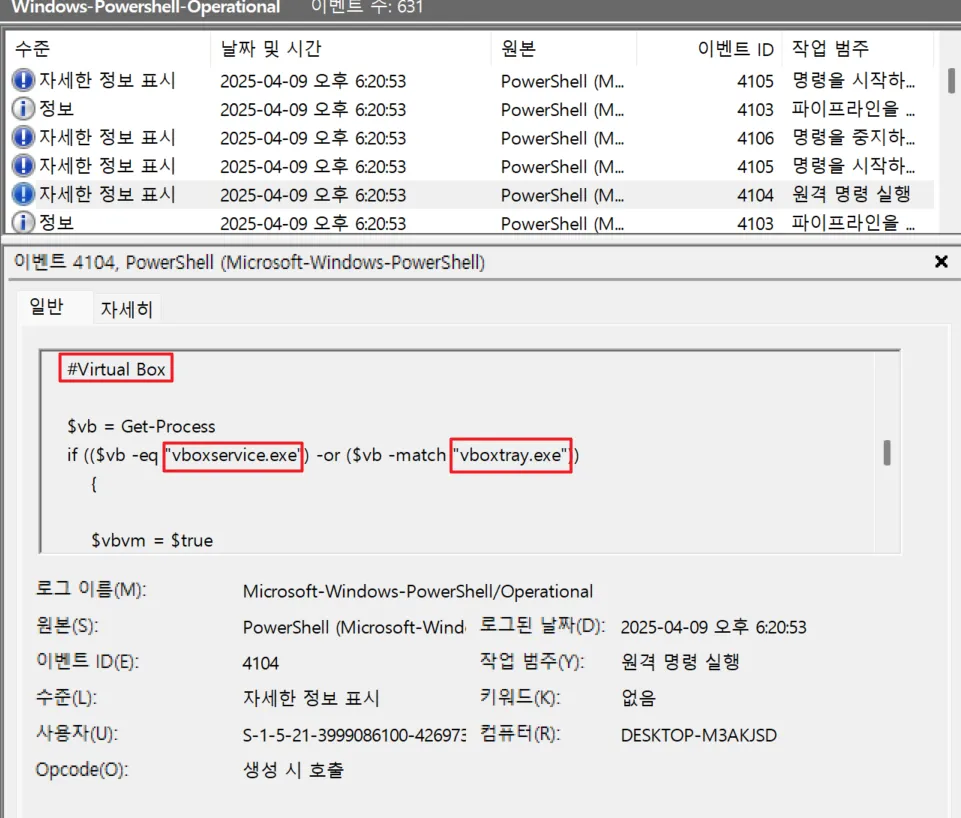Screen dimensions: 961x818
Task: Click script text box scrollbar thumb
Action: (x=887, y=453)
